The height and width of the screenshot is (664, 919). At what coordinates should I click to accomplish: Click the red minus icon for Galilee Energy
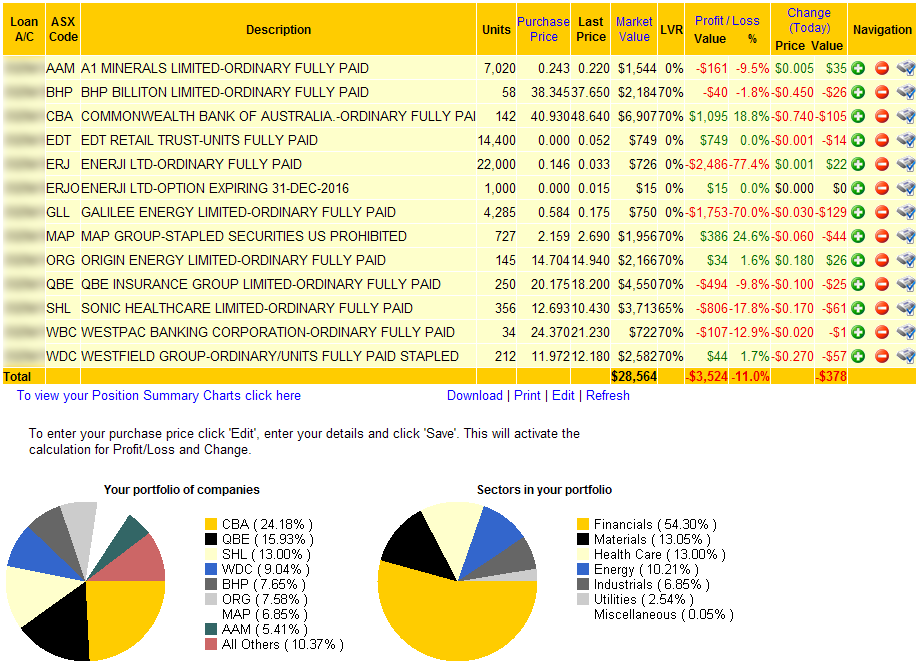tap(882, 212)
